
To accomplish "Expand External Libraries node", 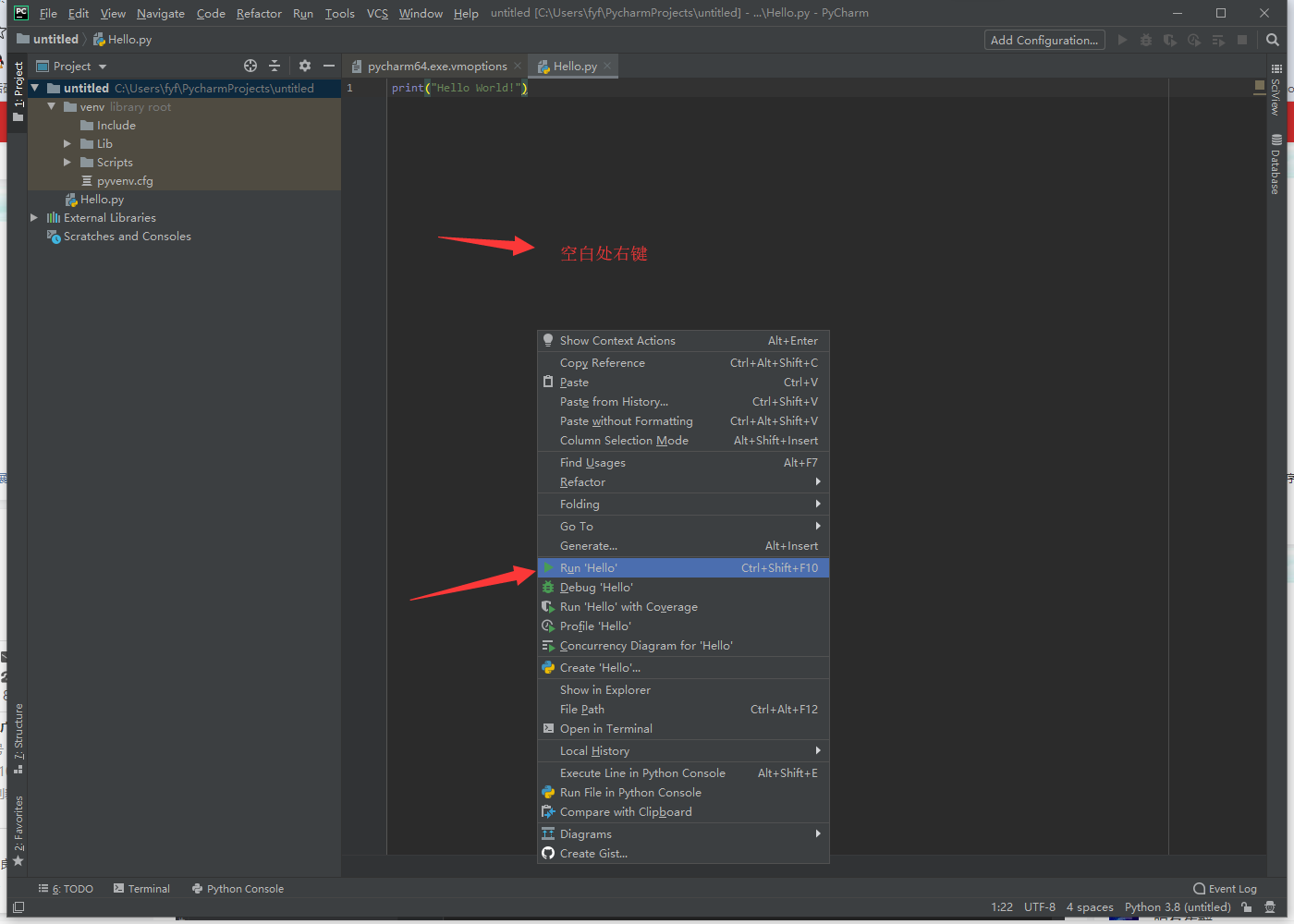I will click(x=34, y=217).
